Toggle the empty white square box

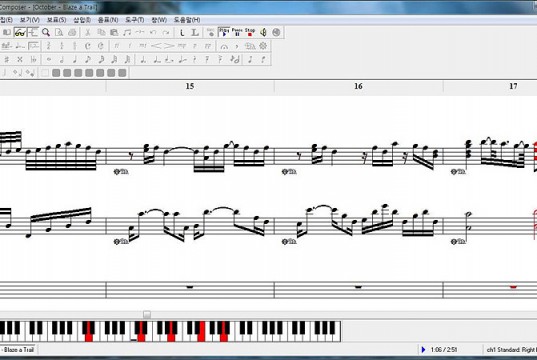tap(45, 73)
